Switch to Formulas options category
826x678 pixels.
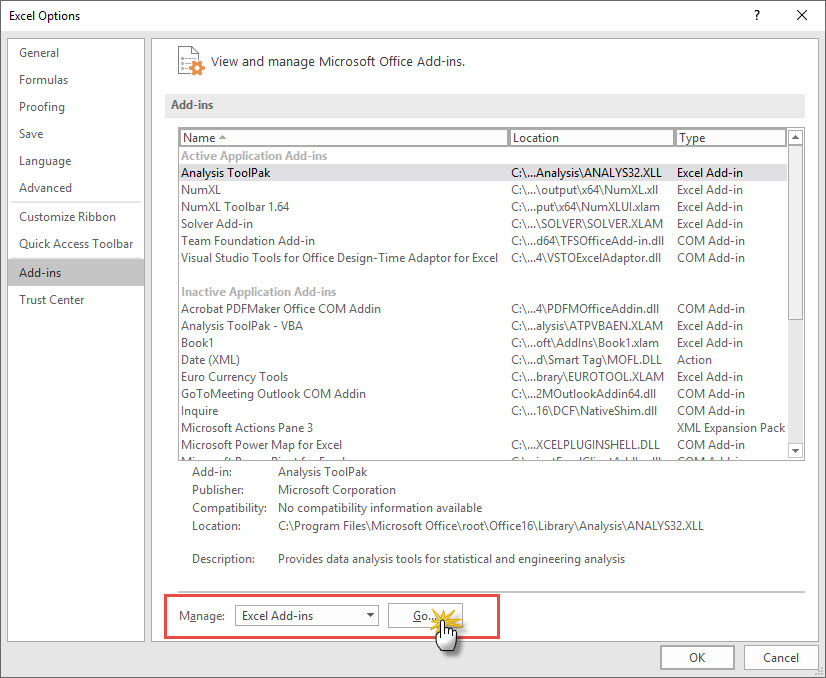coord(44,80)
